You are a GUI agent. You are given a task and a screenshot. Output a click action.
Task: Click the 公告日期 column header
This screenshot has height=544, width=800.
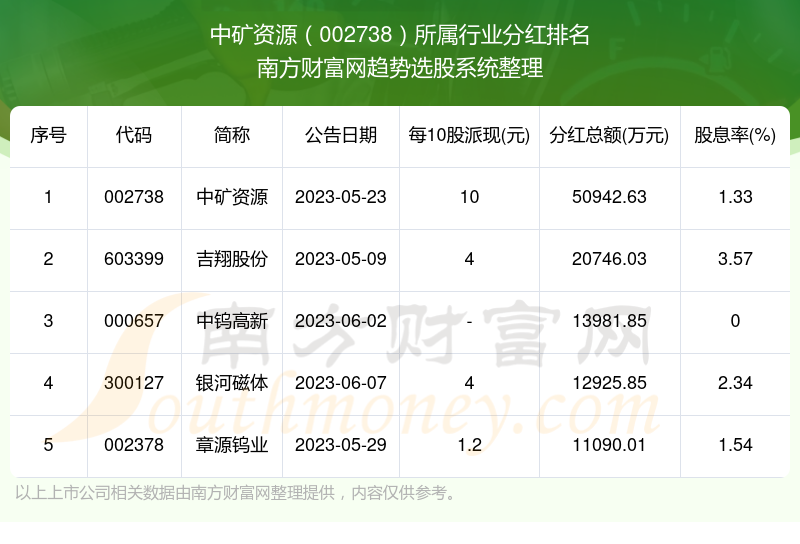[x=341, y=135]
